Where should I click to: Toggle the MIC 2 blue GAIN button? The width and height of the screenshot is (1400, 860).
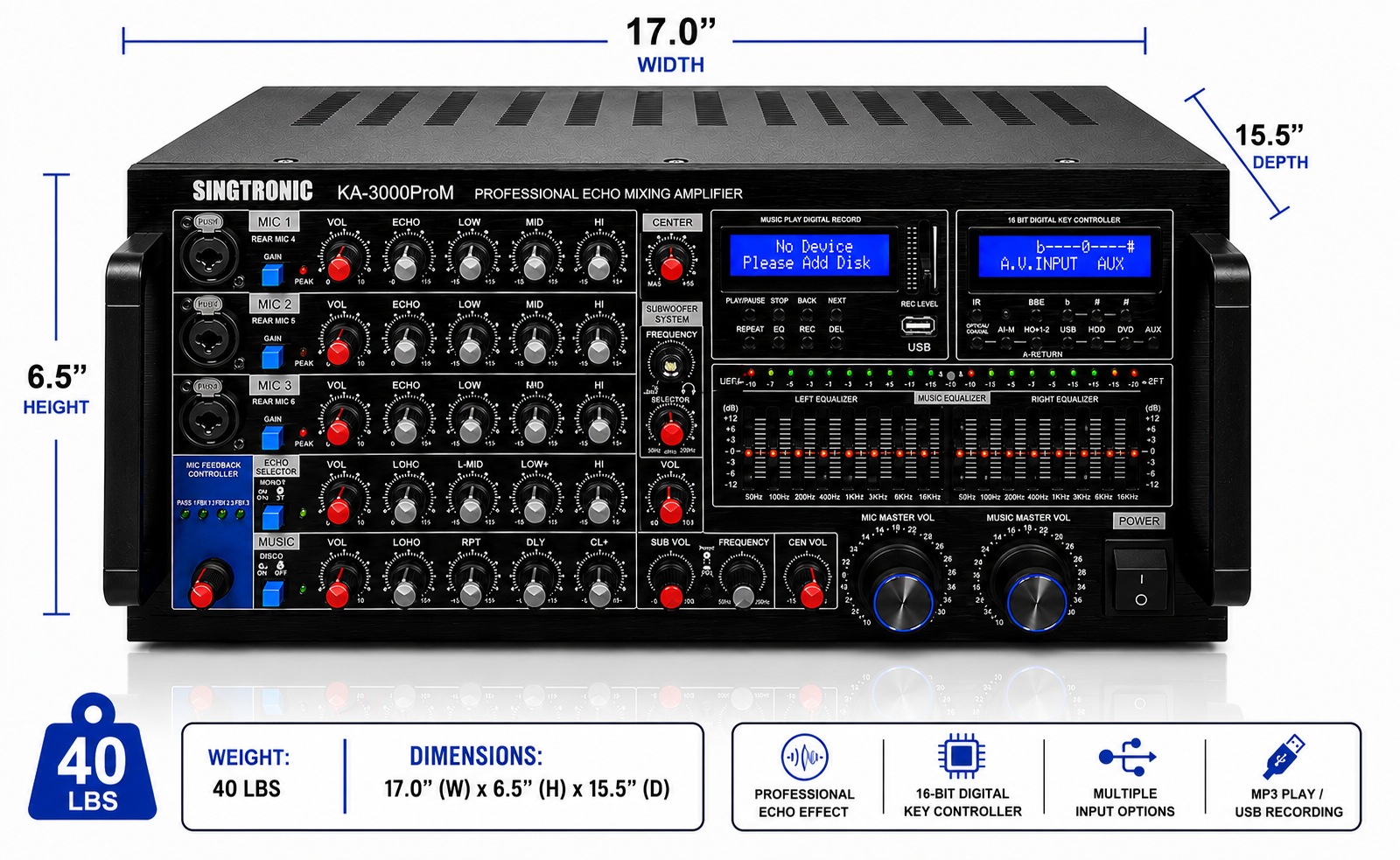[272, 356]
